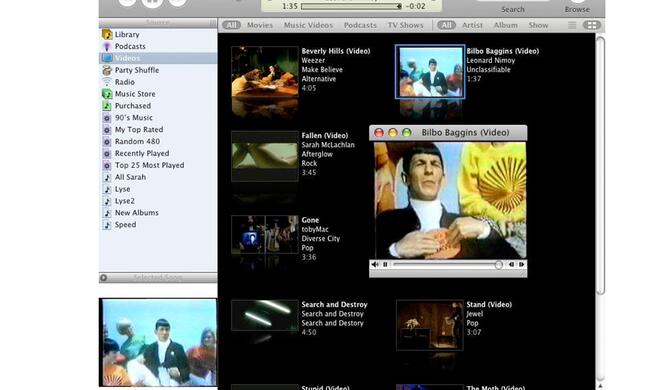Show the Music Videos tab
The width and height of the screenshot is (660, 390).
point(308,25)
